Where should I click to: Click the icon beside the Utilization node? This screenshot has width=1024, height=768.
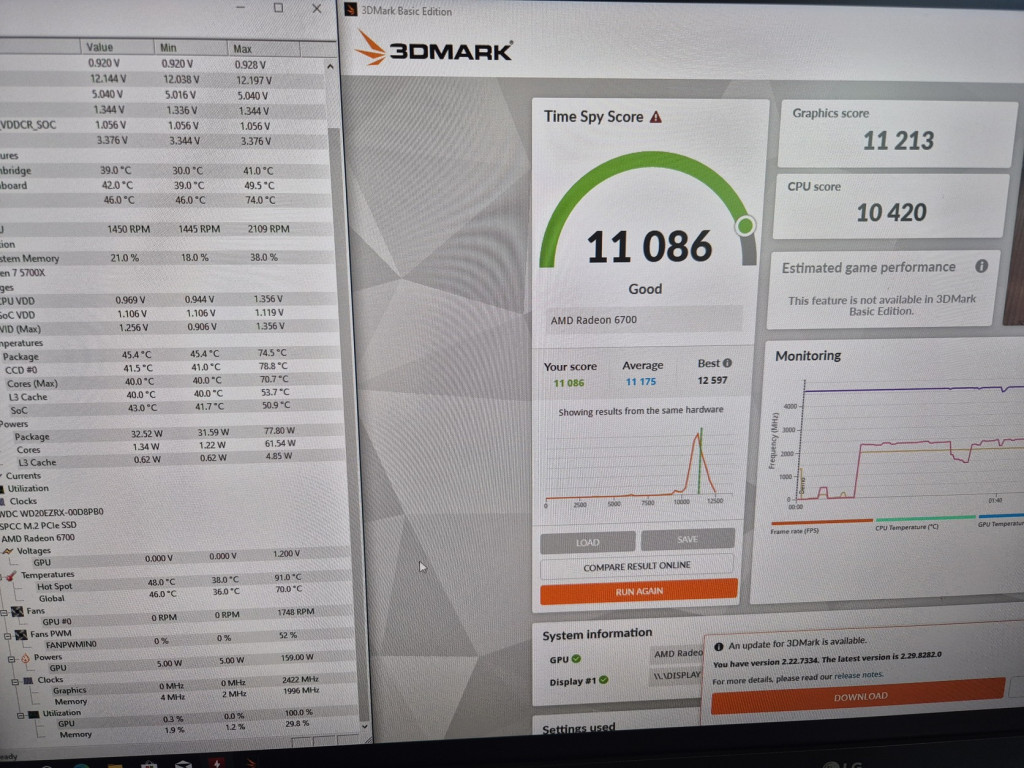coord(33,714)
